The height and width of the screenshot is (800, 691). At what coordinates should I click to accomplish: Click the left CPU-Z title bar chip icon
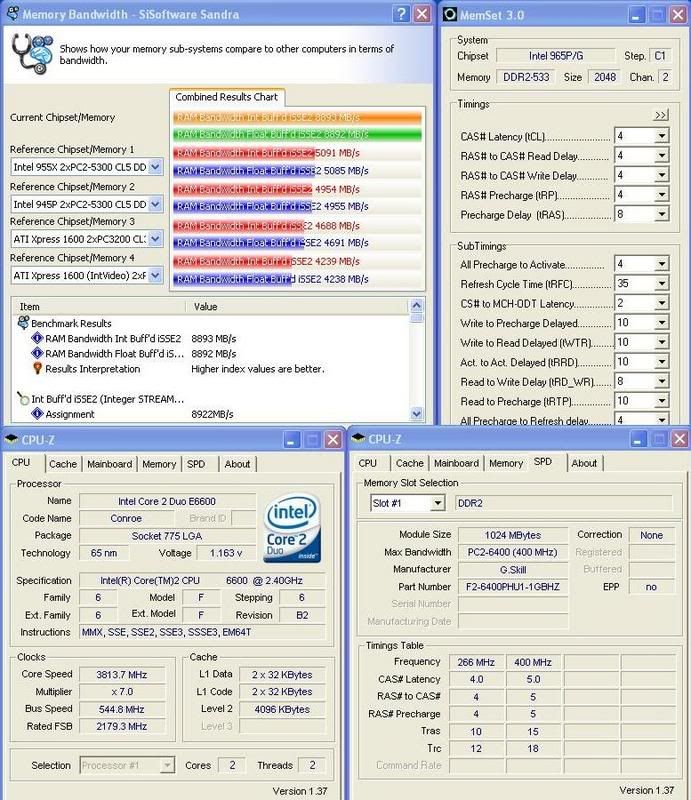click(11, 439)
